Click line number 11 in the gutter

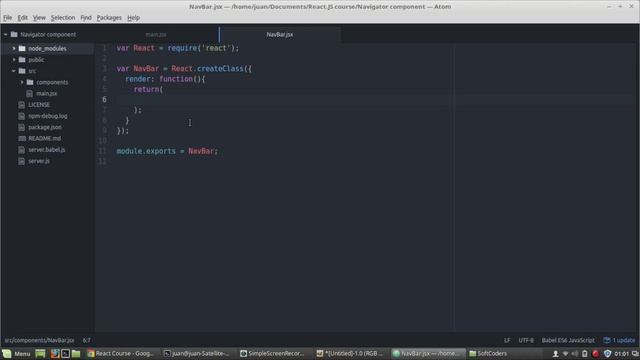(102, 151)
